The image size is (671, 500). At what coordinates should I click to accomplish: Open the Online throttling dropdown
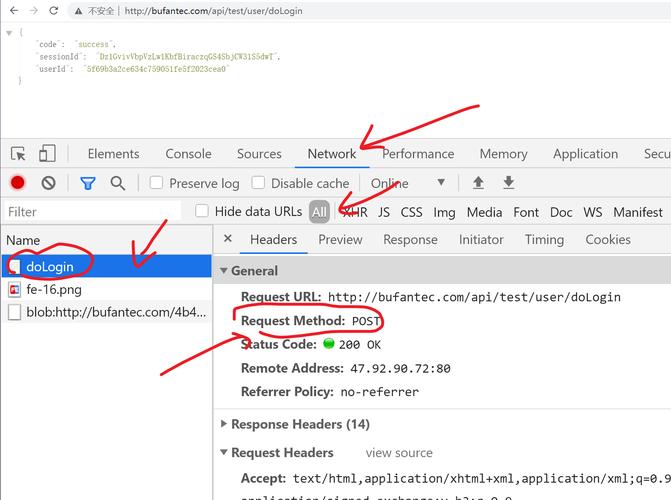[407, 183]
